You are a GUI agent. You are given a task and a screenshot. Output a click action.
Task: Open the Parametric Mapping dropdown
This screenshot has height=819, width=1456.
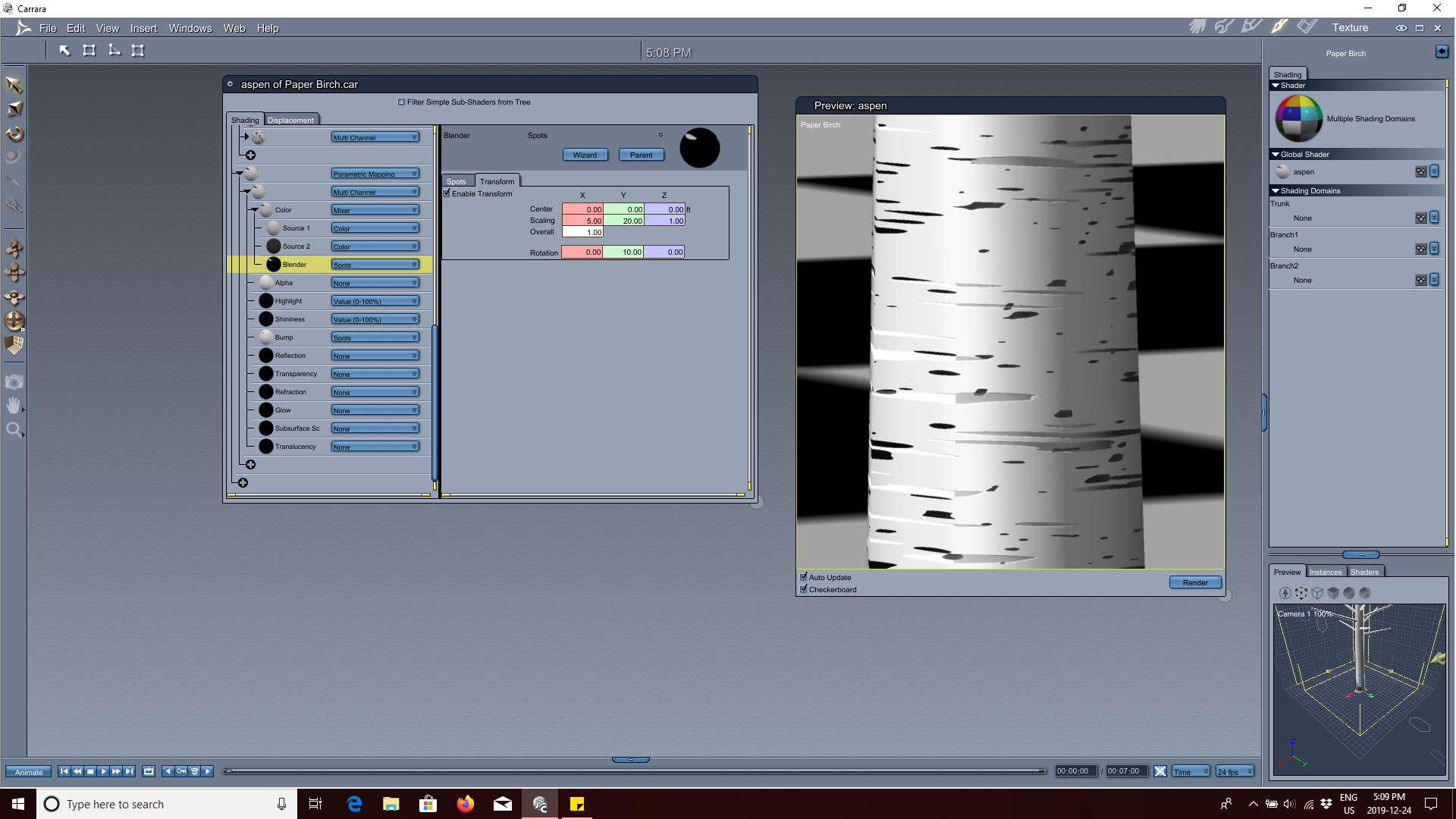click(375, 174)
